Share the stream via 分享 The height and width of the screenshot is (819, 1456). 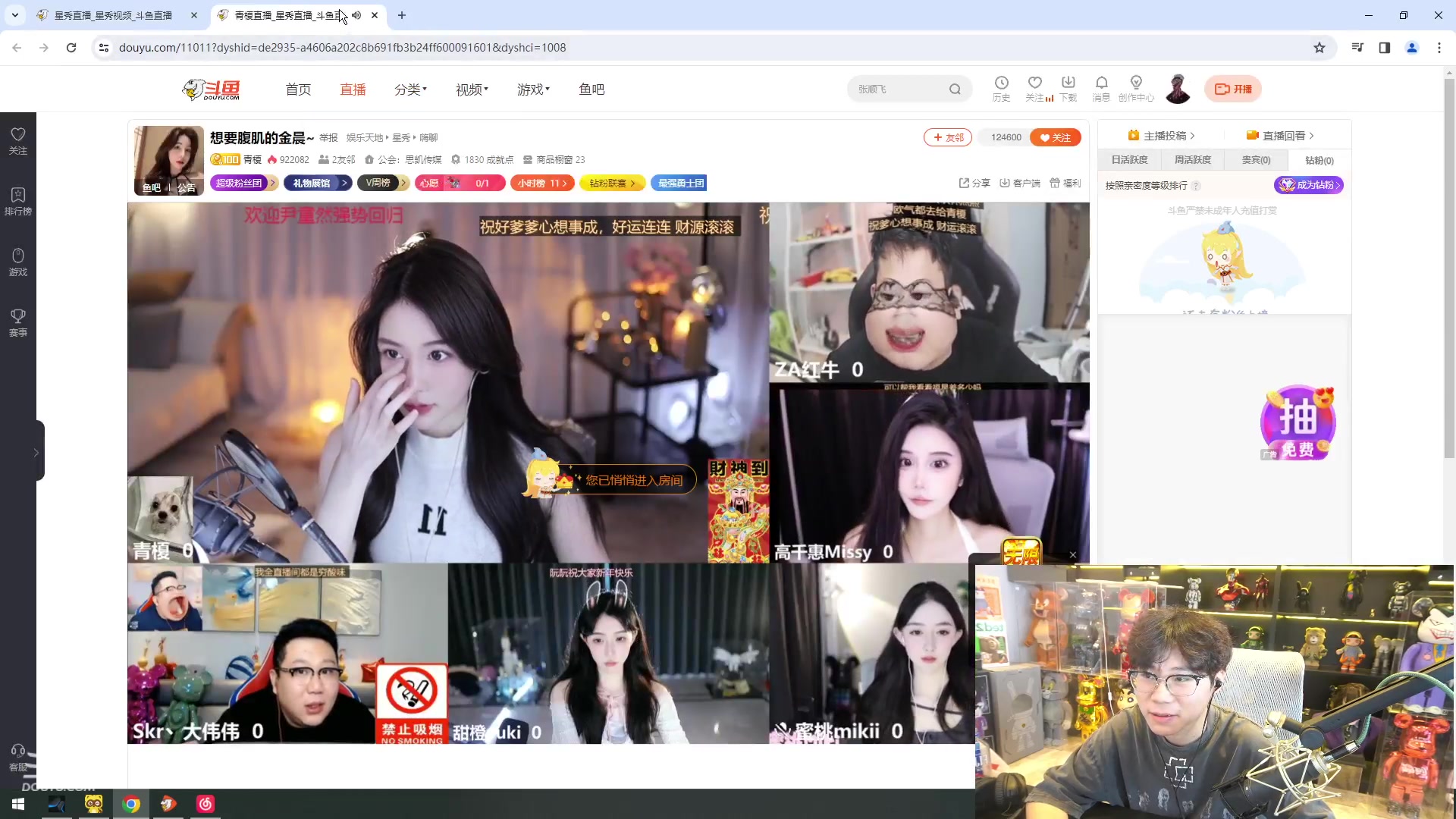coord(974,183)
